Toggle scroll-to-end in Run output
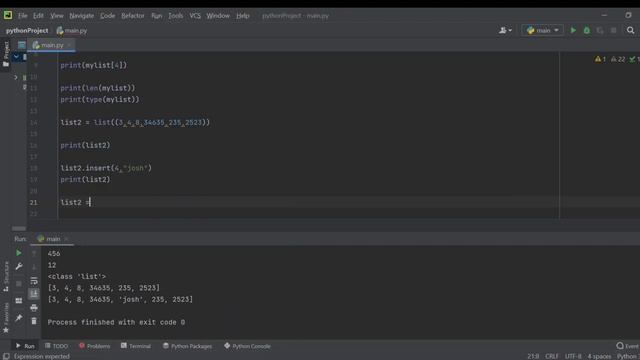The height and width of the screenshot is (360, 640). point(34,293)
